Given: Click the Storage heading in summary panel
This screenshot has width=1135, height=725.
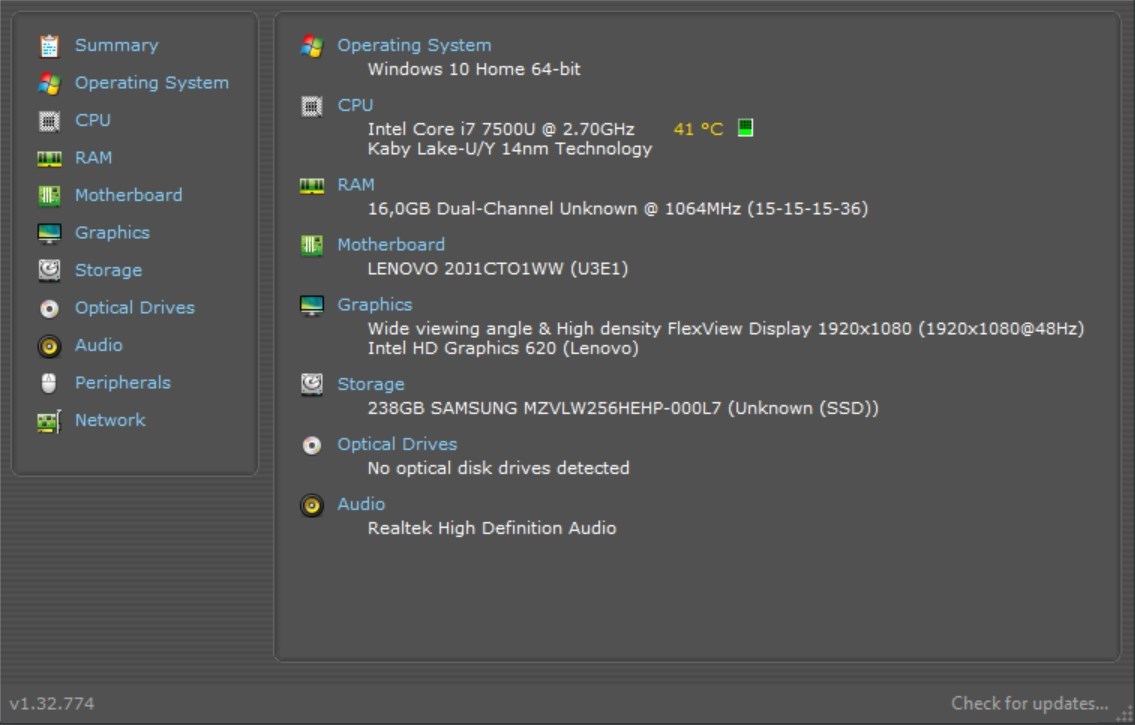Looking at the screenshot, I should pyautogui.click(x=371, y=385).
